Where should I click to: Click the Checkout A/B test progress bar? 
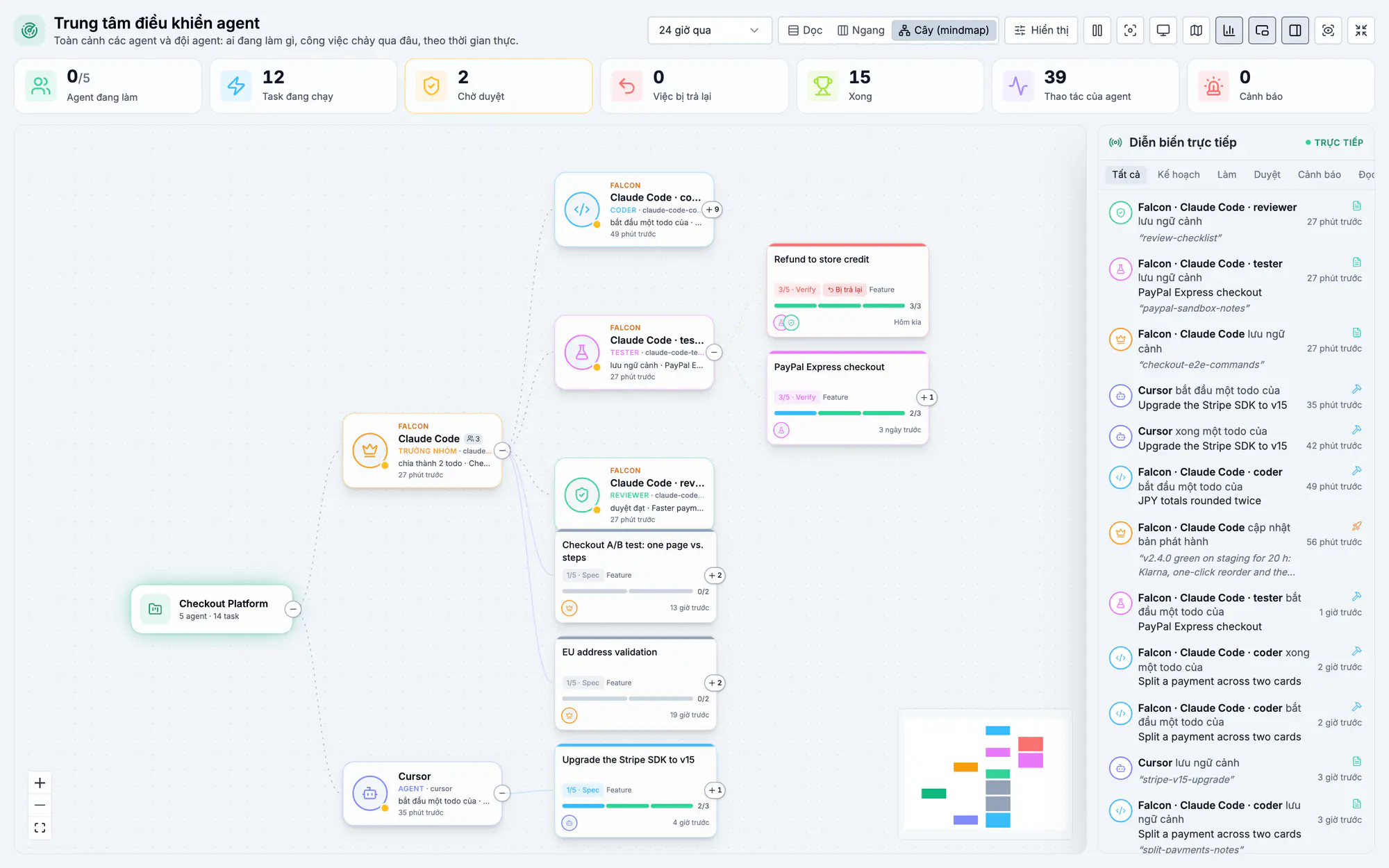627,592
